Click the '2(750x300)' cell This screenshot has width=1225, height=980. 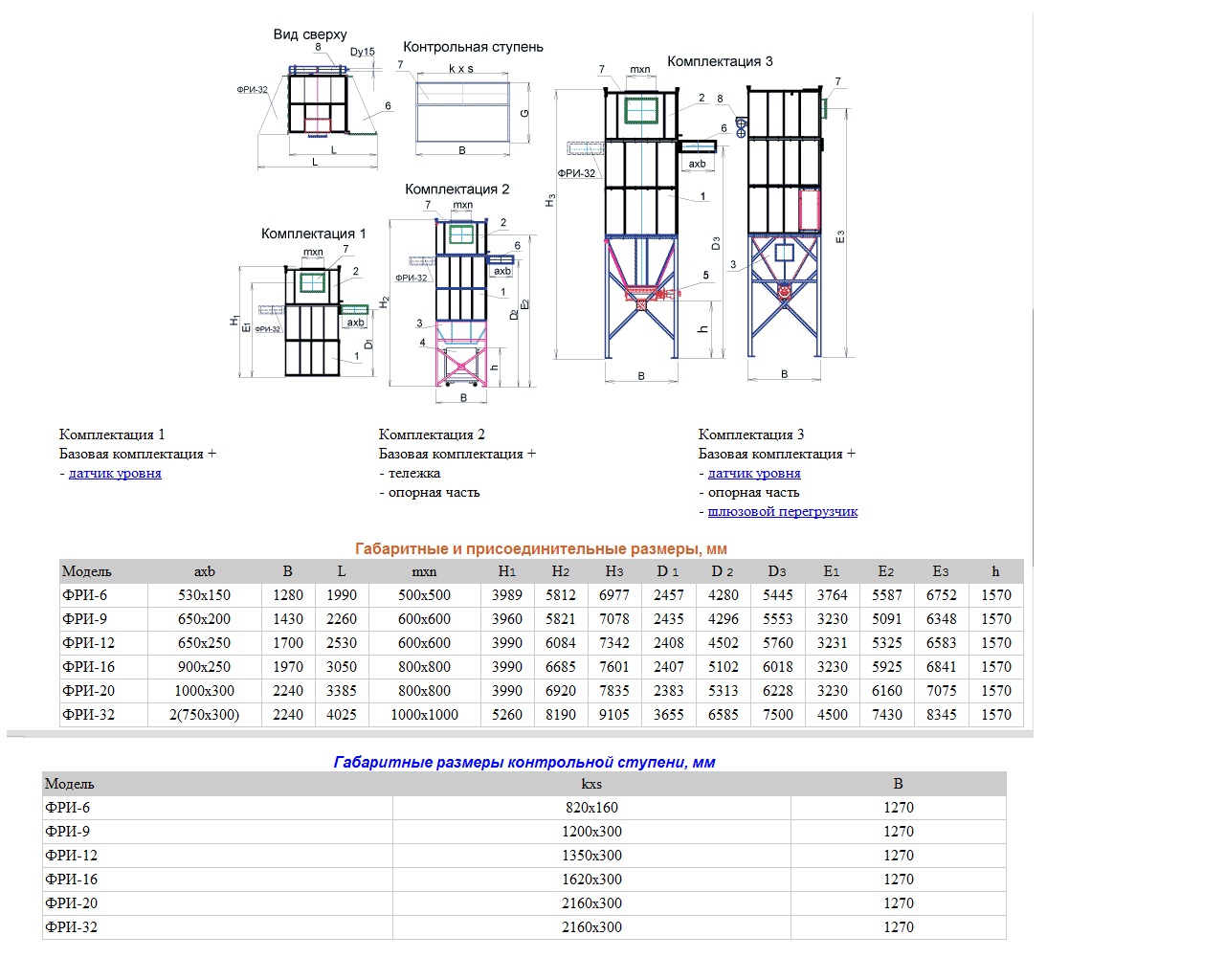pos(205,715)
